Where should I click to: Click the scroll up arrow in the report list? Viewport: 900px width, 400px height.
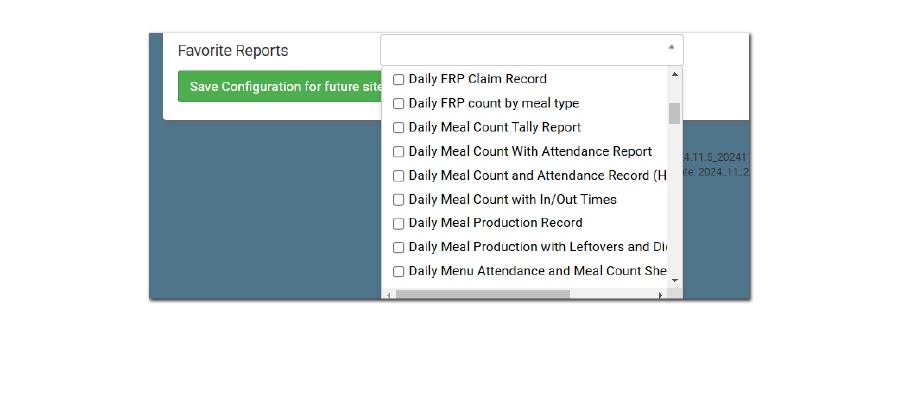click(675, 74)
